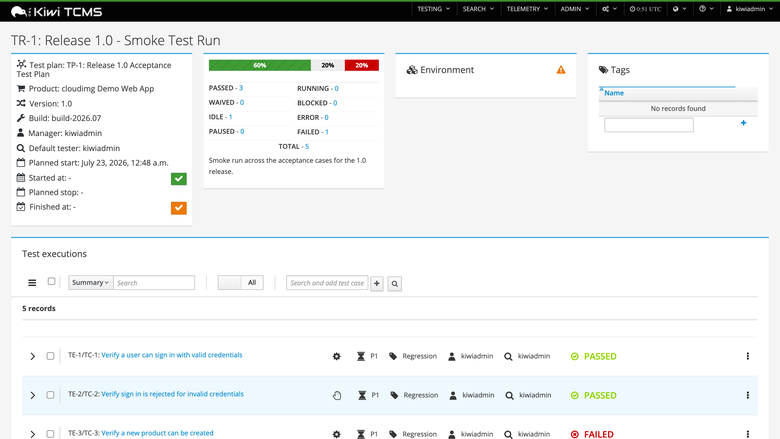The image size is (780, 439).
Task: Click the 'No records found' text
Action: (x=678, y=108)
